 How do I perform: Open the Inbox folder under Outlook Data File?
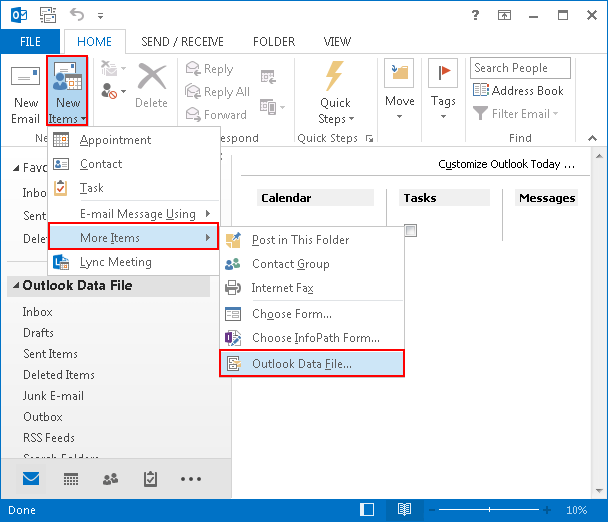click(37, 312)
